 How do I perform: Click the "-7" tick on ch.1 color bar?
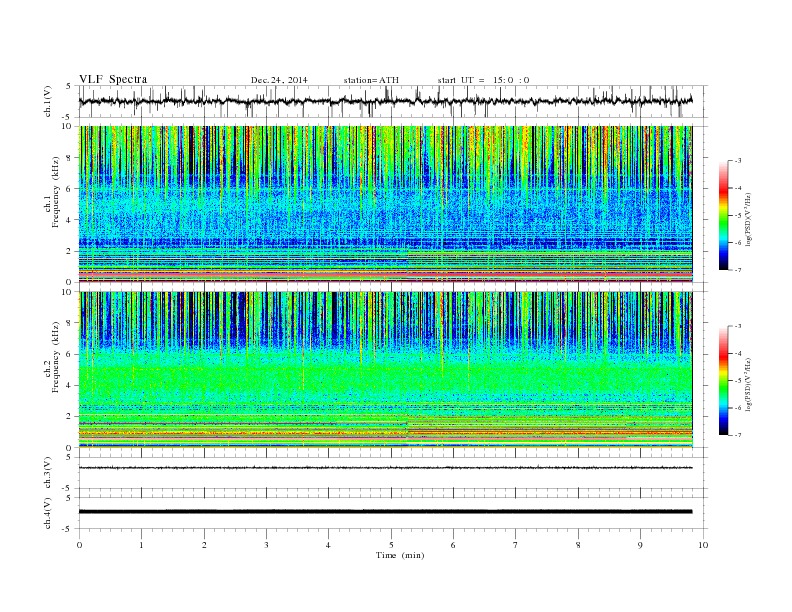pyautogui.click(x=738, y=270)
